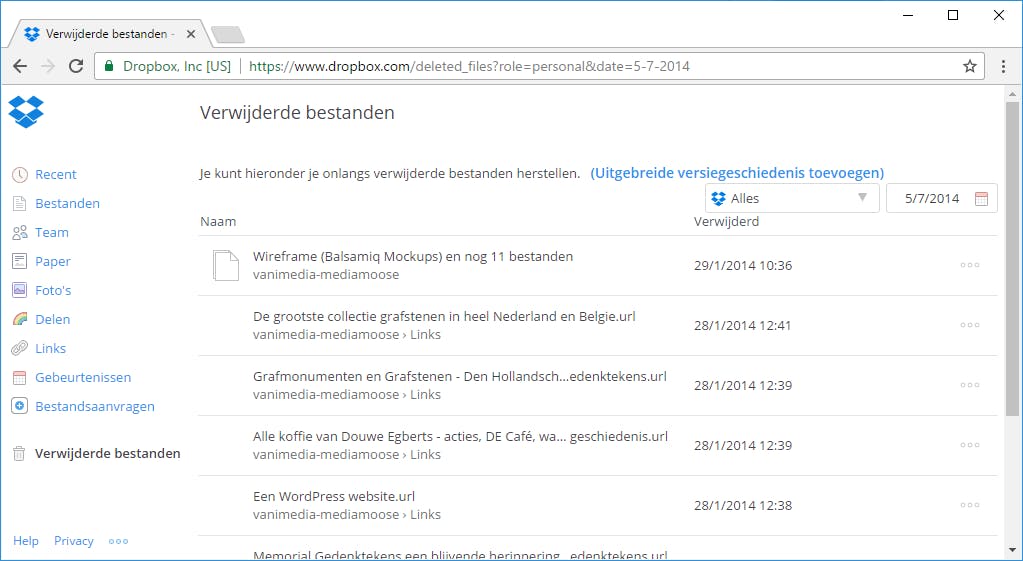Screen dimensions: 1023x561
Task: Click the page's vertical scrollbar thumb
Action: tap(1012, 259)
